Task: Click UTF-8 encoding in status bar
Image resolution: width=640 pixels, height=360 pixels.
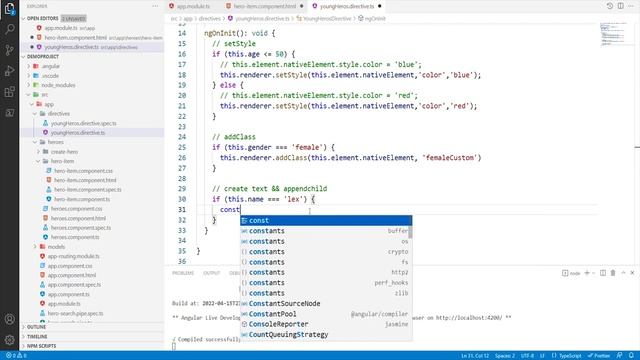Action: [527, 356]
